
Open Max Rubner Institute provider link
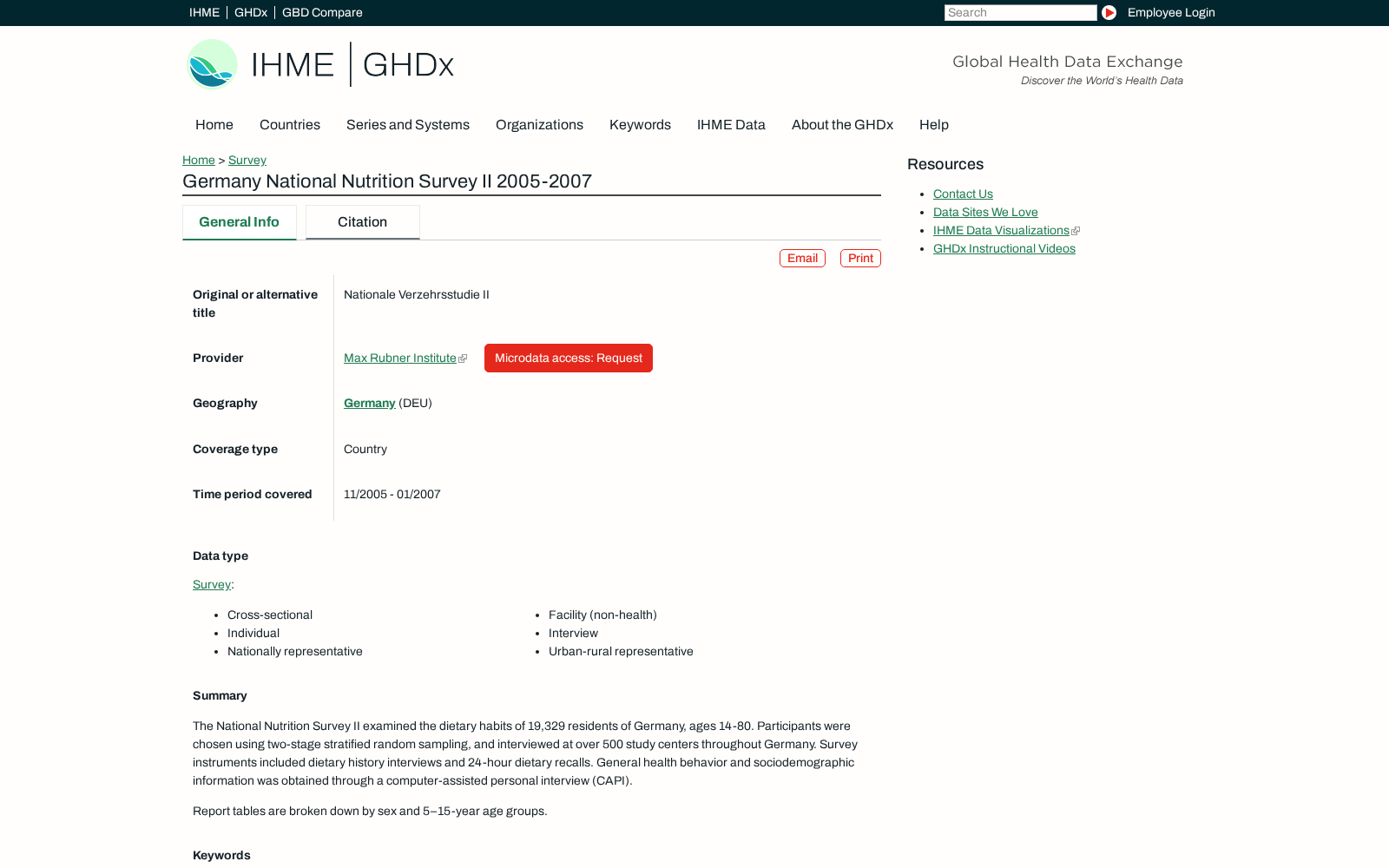click(x=400, y=358)
